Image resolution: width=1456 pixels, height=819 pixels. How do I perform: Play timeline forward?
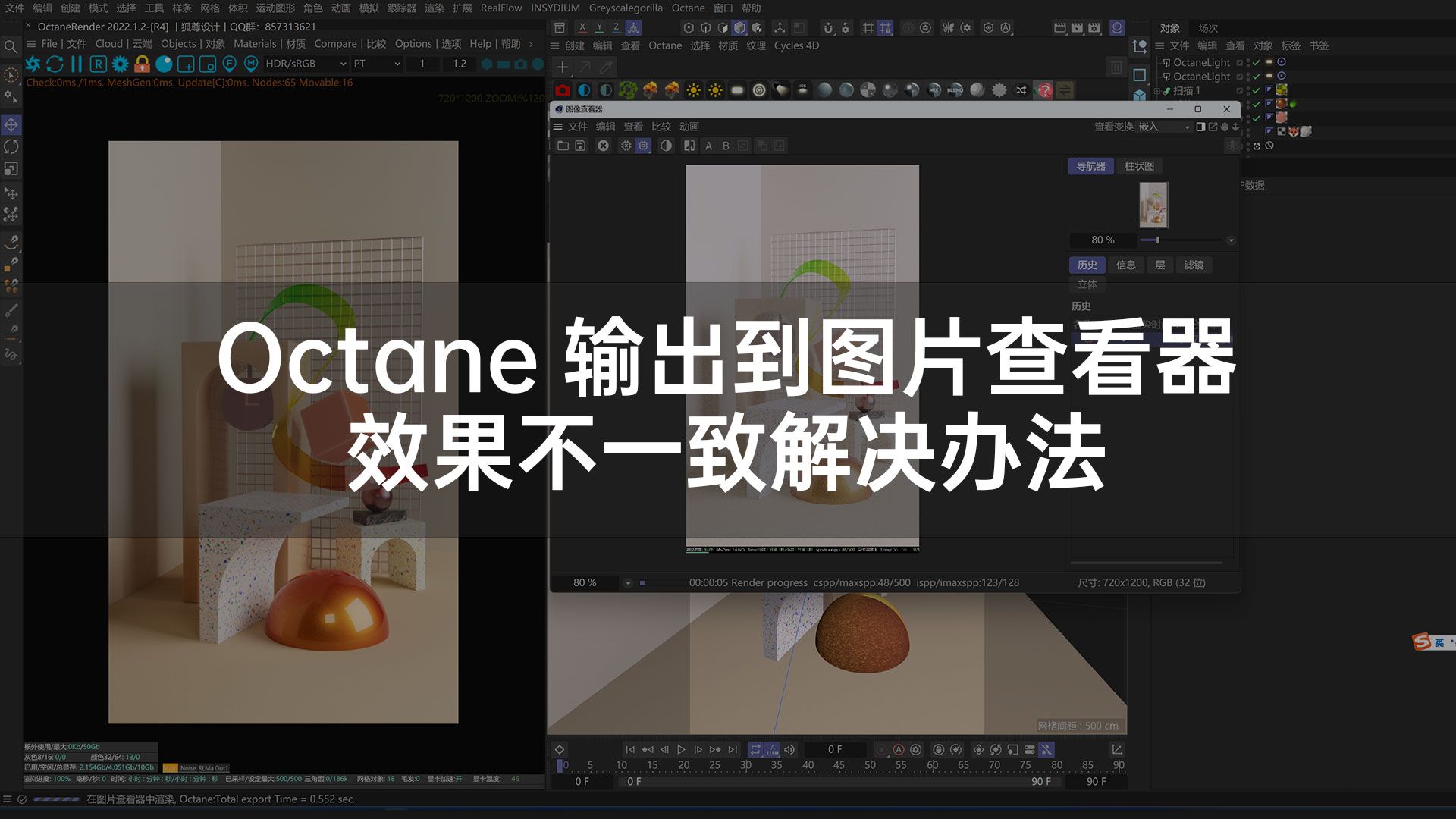681,749
